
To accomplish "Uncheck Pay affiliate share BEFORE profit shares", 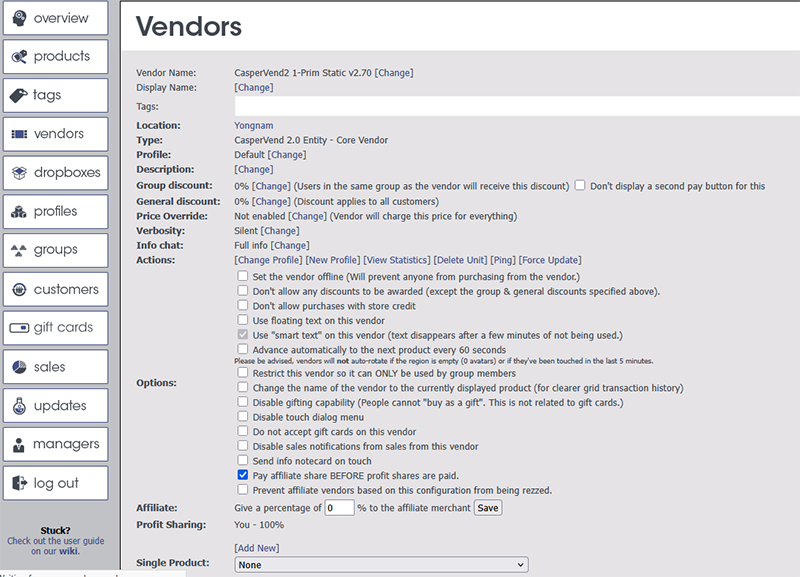I will tap(243, 476).
